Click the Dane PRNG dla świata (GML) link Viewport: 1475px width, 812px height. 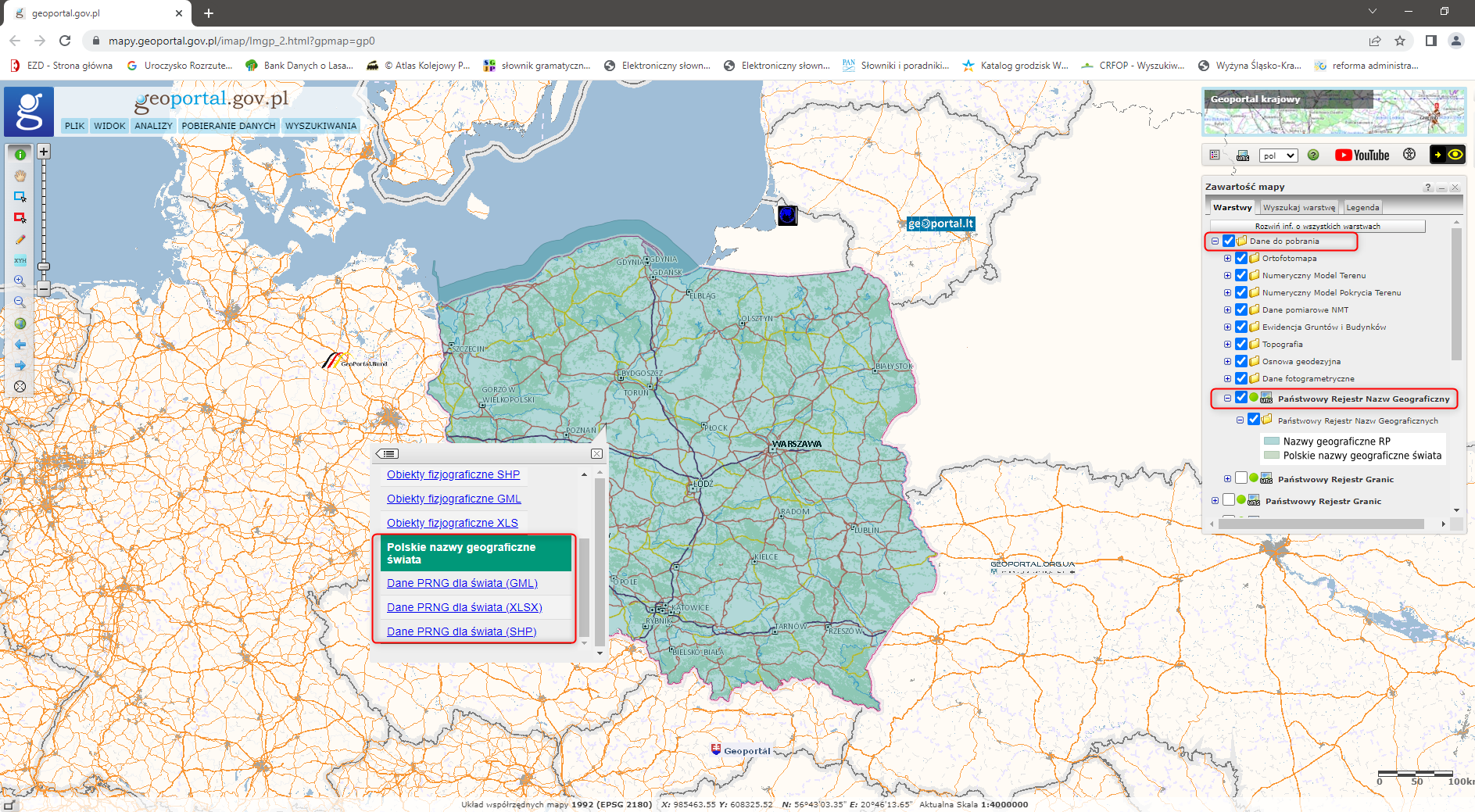tap(462, 583)
